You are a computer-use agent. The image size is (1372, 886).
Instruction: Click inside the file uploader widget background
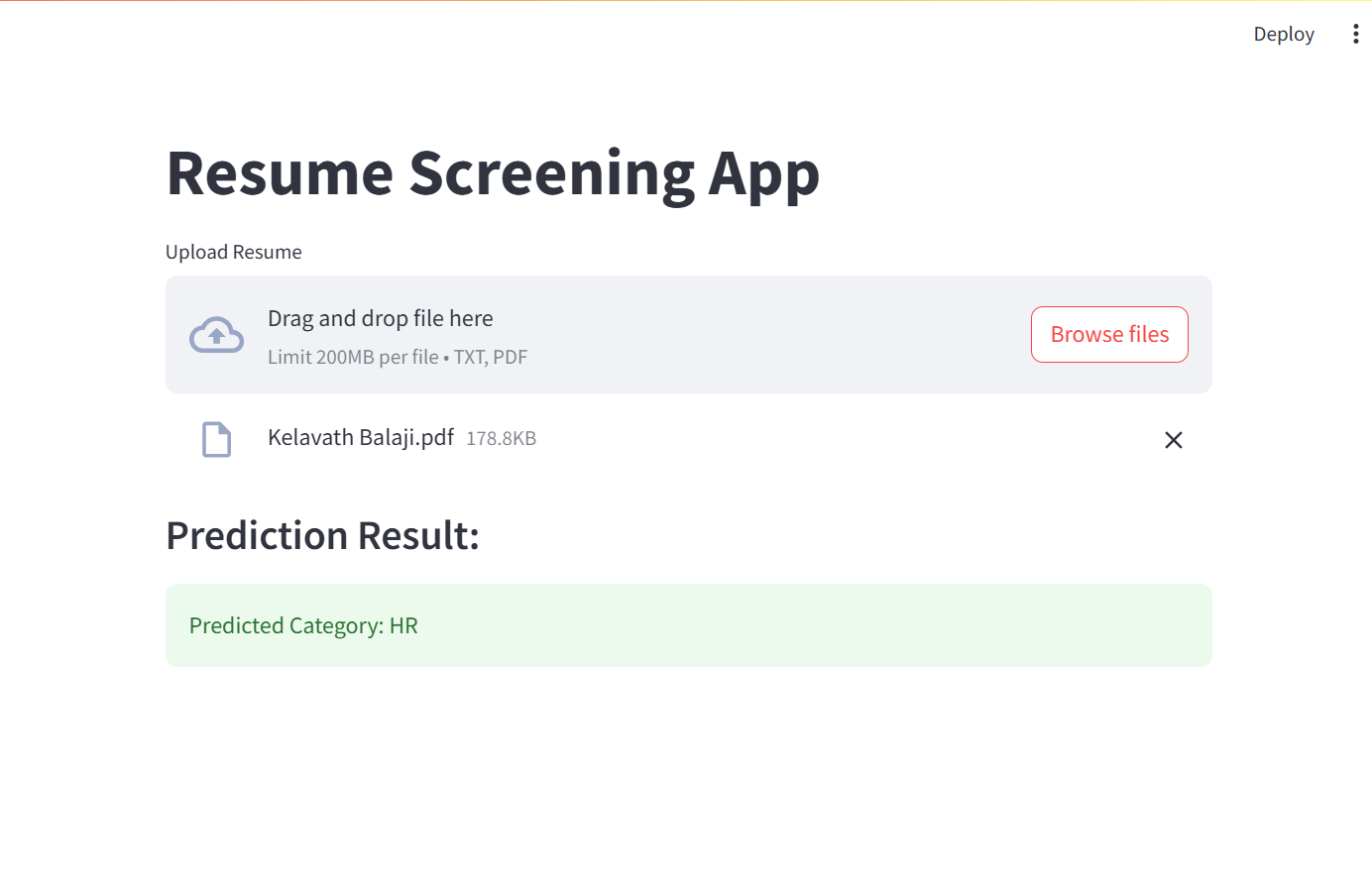[793, 334]
